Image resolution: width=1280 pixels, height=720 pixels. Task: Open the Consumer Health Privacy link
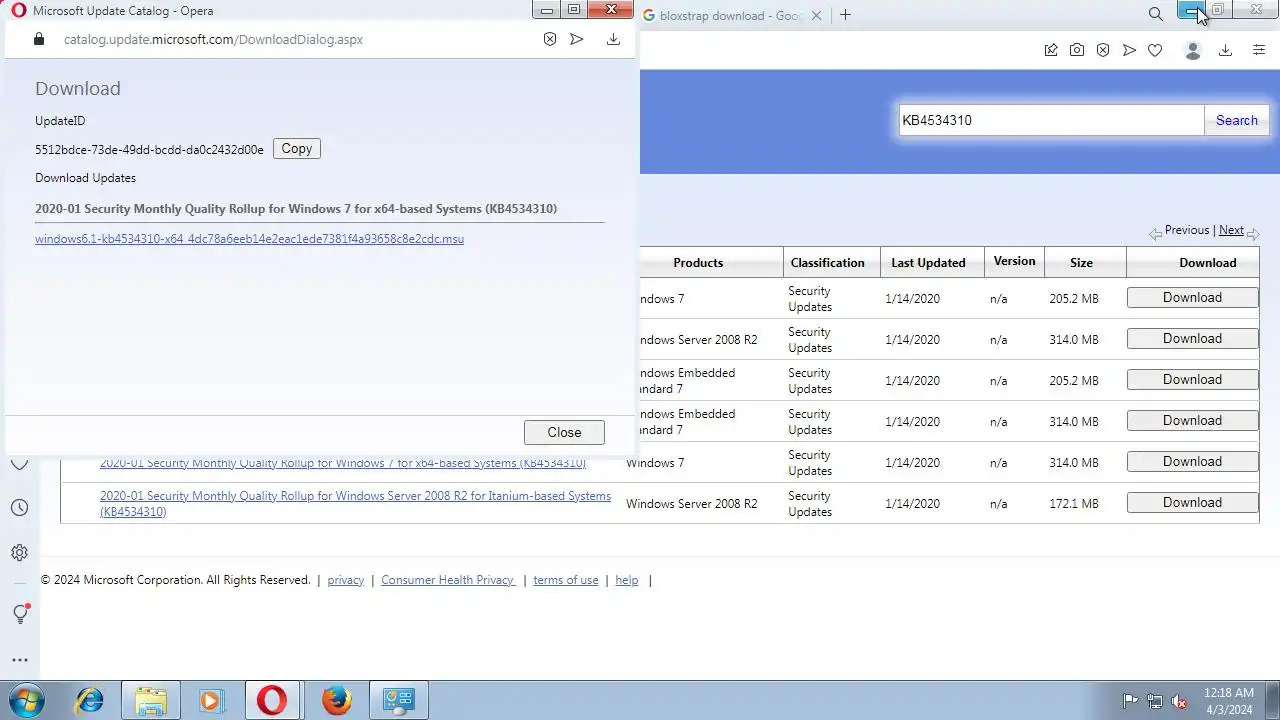pos(448,580)
